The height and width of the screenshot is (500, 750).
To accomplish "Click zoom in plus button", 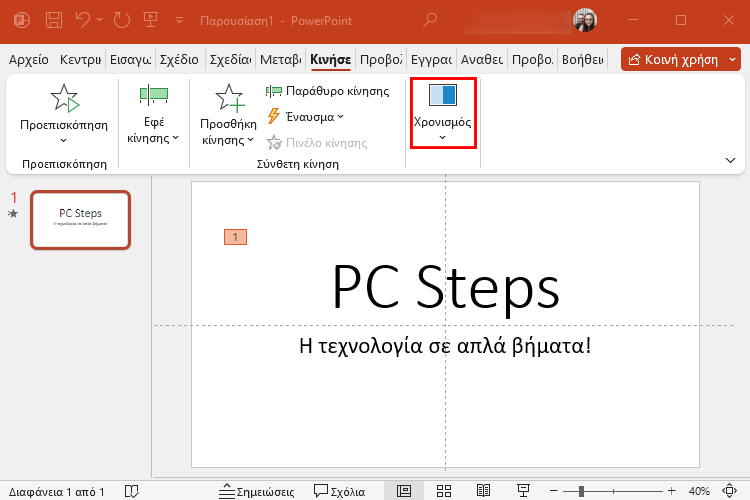I will pyautogui.click(x=672, y=491).
